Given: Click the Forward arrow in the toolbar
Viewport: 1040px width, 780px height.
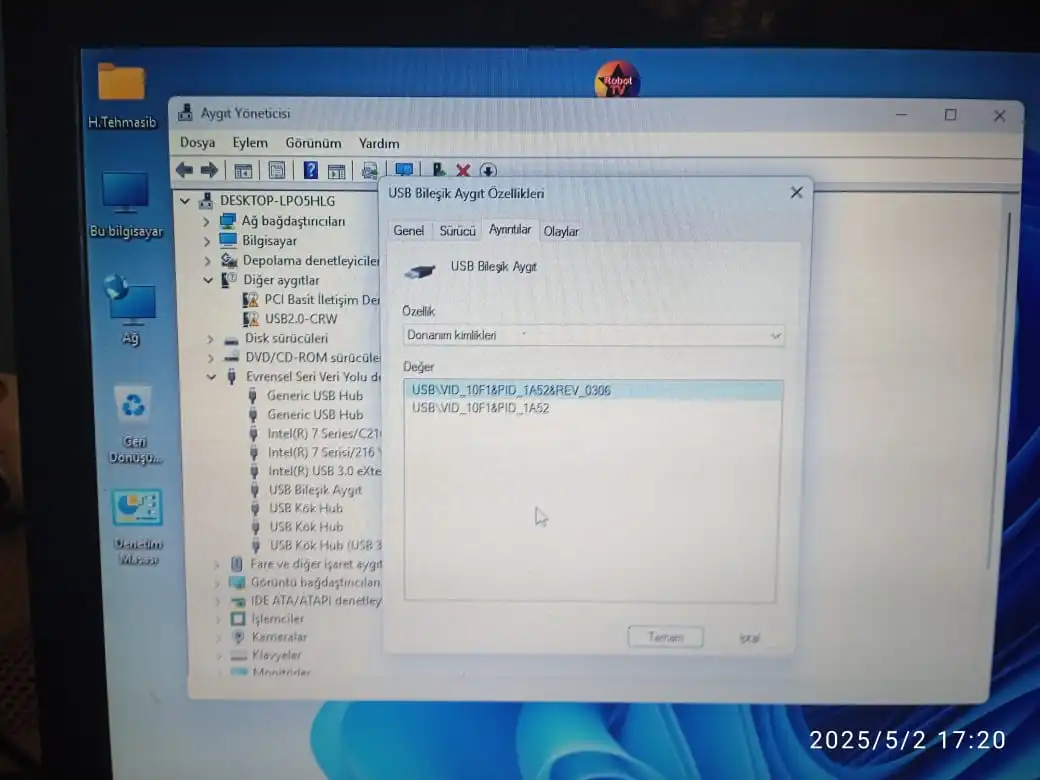Looking at the screenshot, I should point(210,170).
